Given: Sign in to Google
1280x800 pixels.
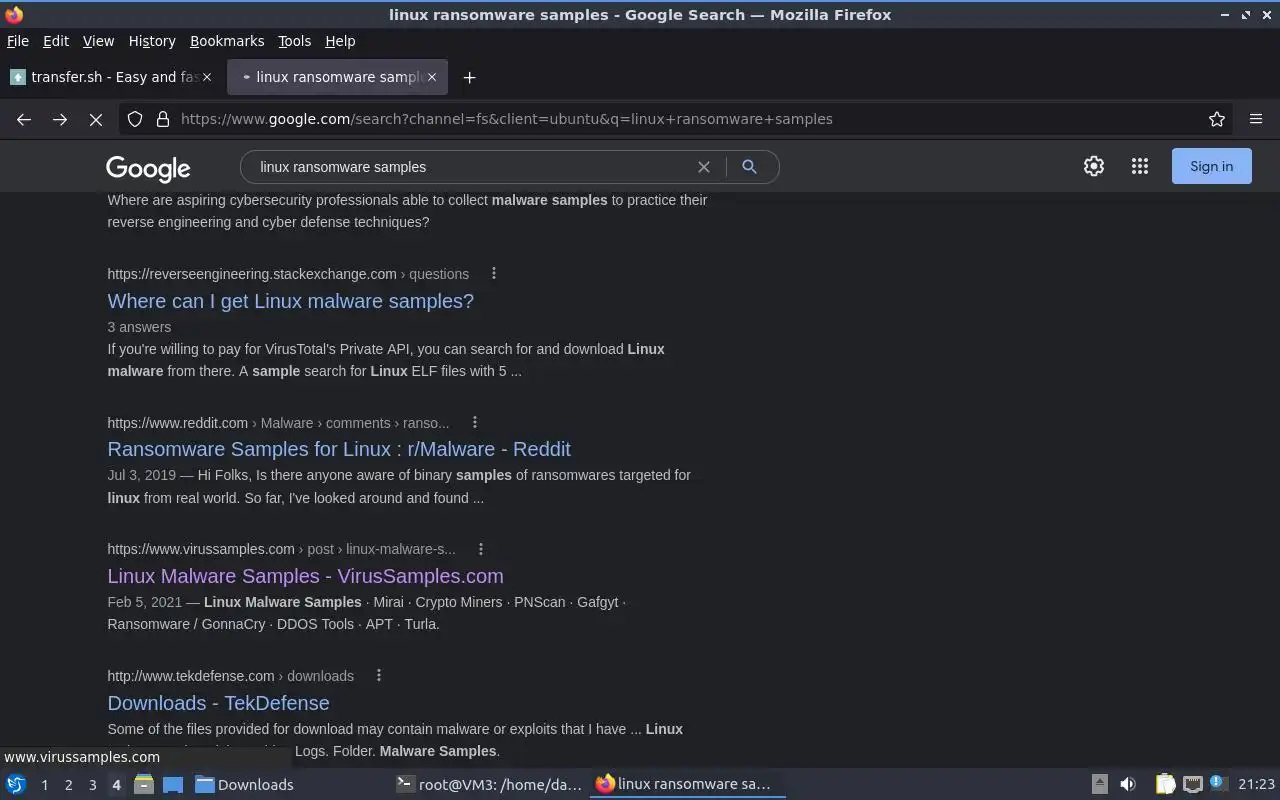Looking at the screenshot, I should point(1211,166).
